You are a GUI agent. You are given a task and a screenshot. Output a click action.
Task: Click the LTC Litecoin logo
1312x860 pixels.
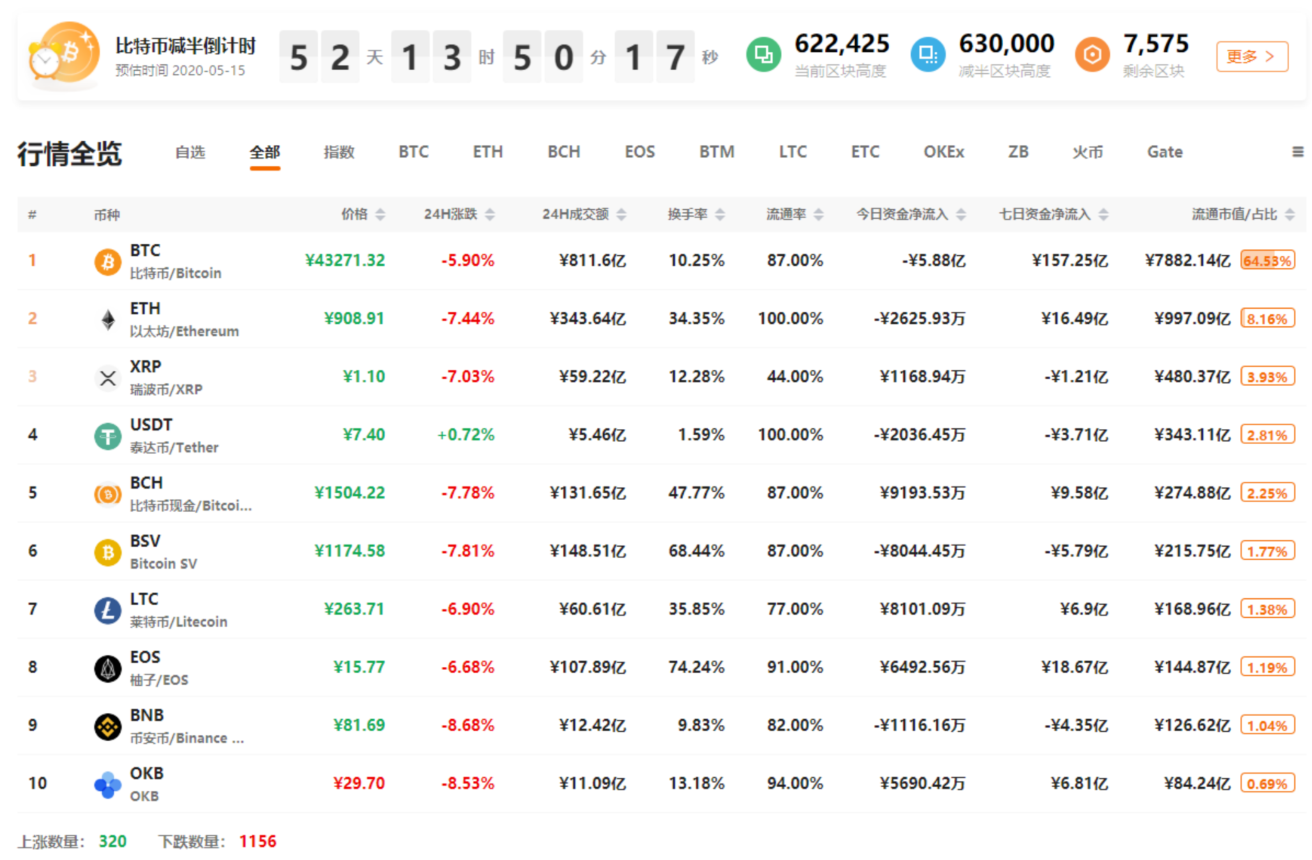pos(107,609)
